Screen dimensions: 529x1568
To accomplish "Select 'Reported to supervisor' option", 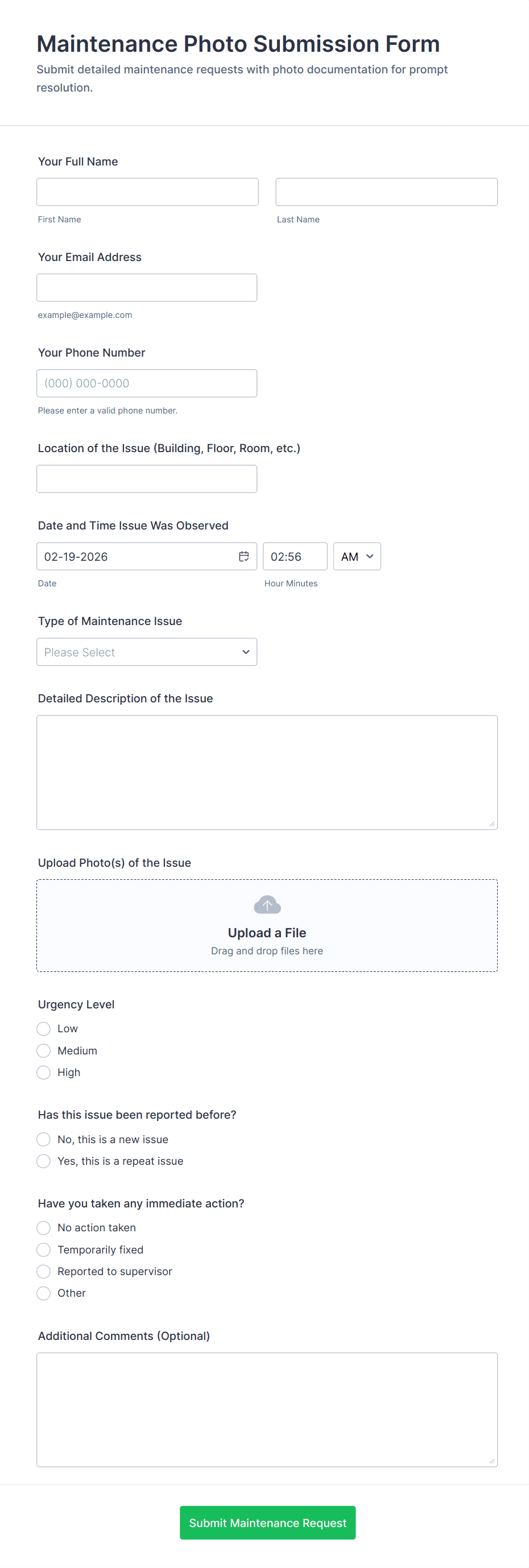I will [x=44, y=1272].
